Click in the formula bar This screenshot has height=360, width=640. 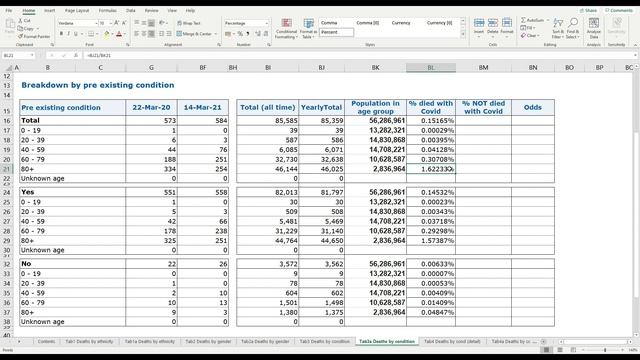pyautogui.click(x=359, y=55)
